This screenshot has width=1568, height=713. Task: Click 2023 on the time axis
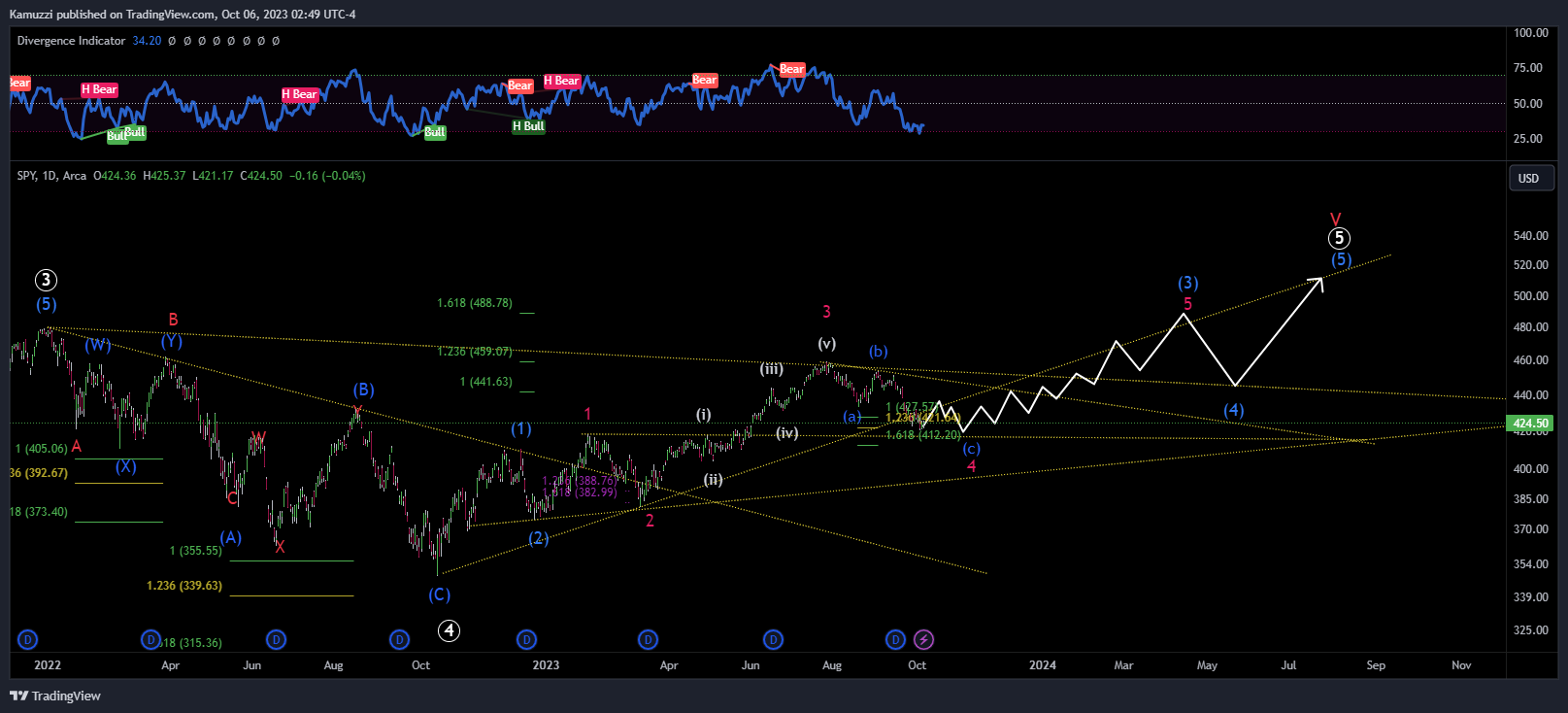point(546,665)
